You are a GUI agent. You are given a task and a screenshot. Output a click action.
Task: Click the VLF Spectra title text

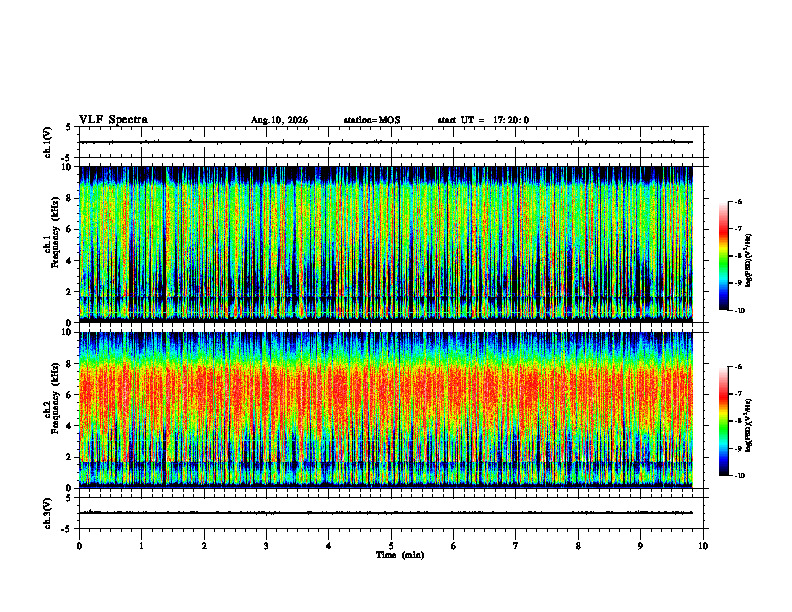113,120
